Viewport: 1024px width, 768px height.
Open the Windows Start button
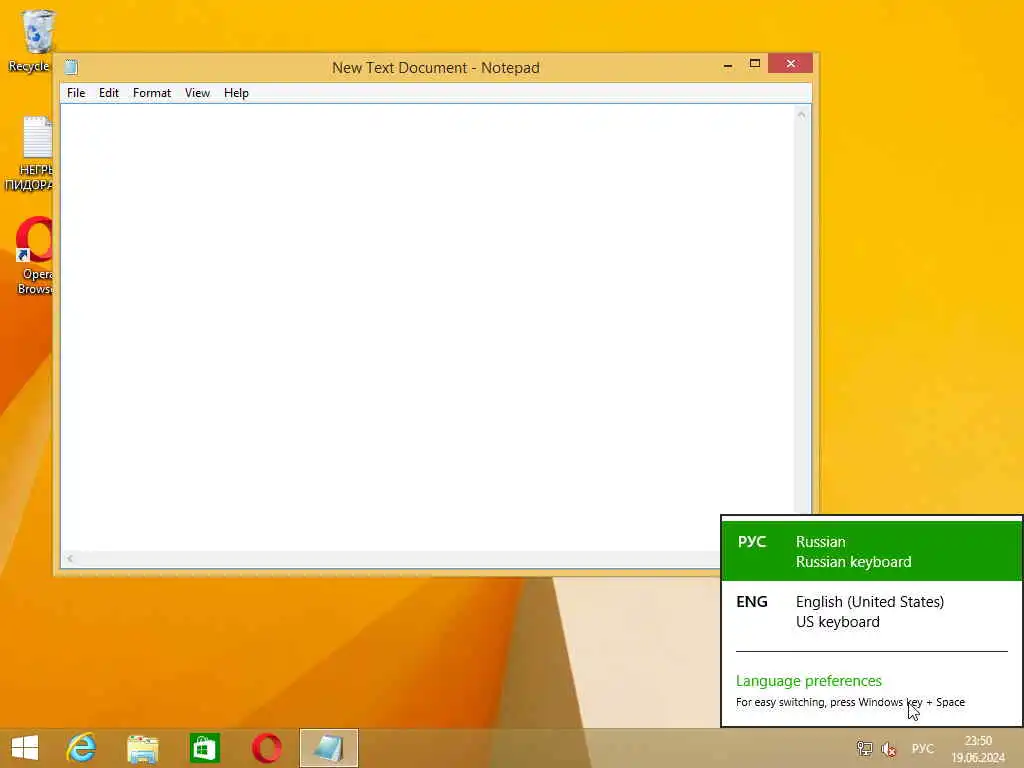coord(25,748)
